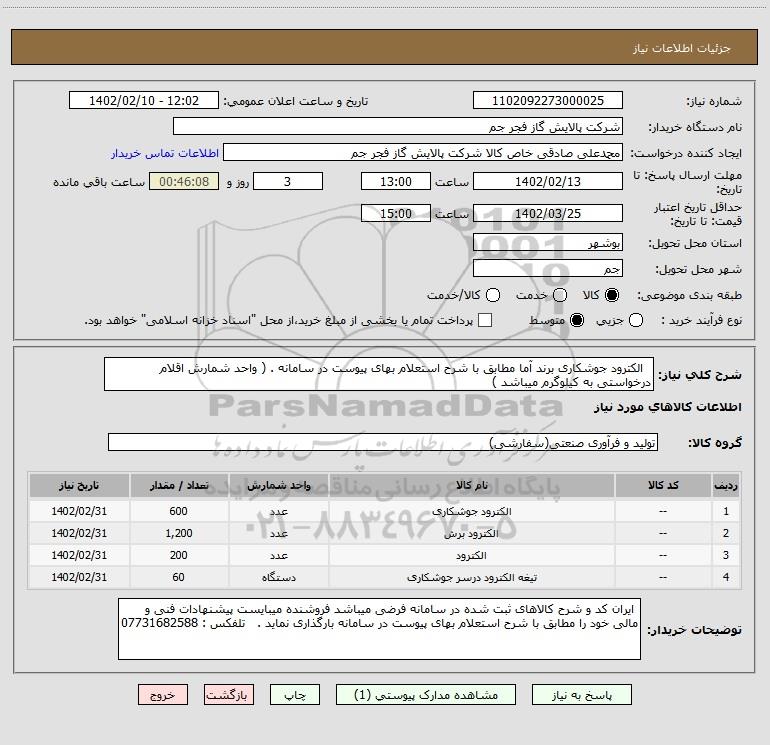
Task: Select the تیغه الکترود درسر جوشکاری row name
Action: 471,578
